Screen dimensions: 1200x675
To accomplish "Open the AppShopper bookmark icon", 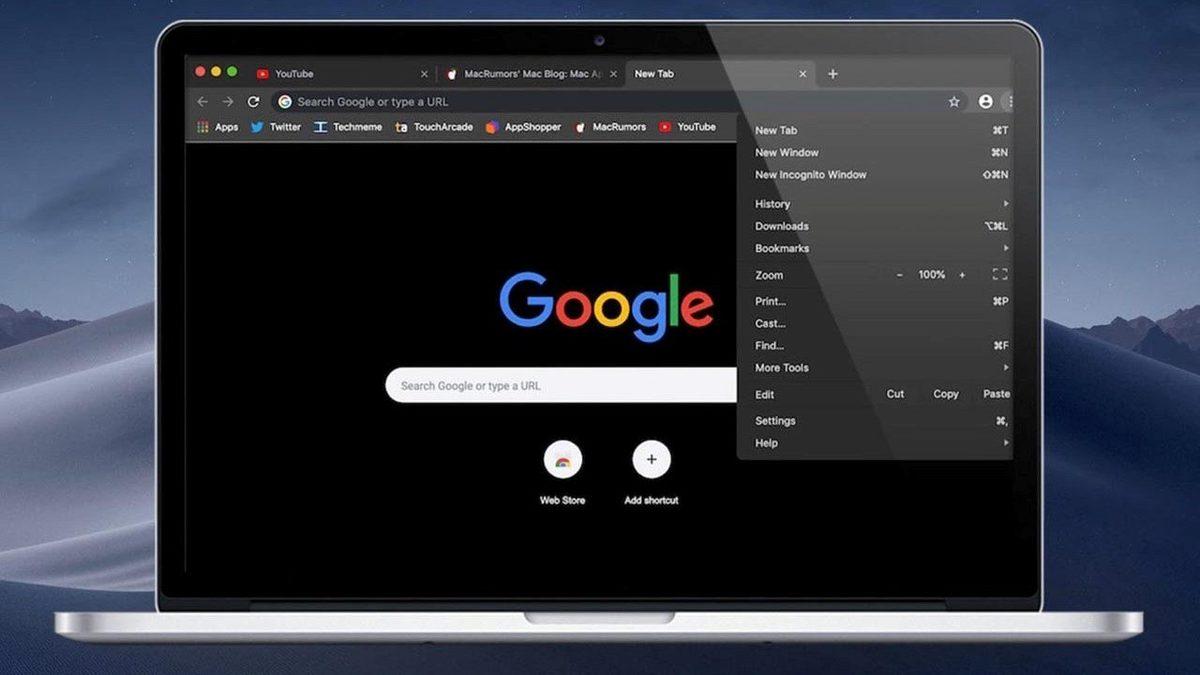I will point(493,127).
